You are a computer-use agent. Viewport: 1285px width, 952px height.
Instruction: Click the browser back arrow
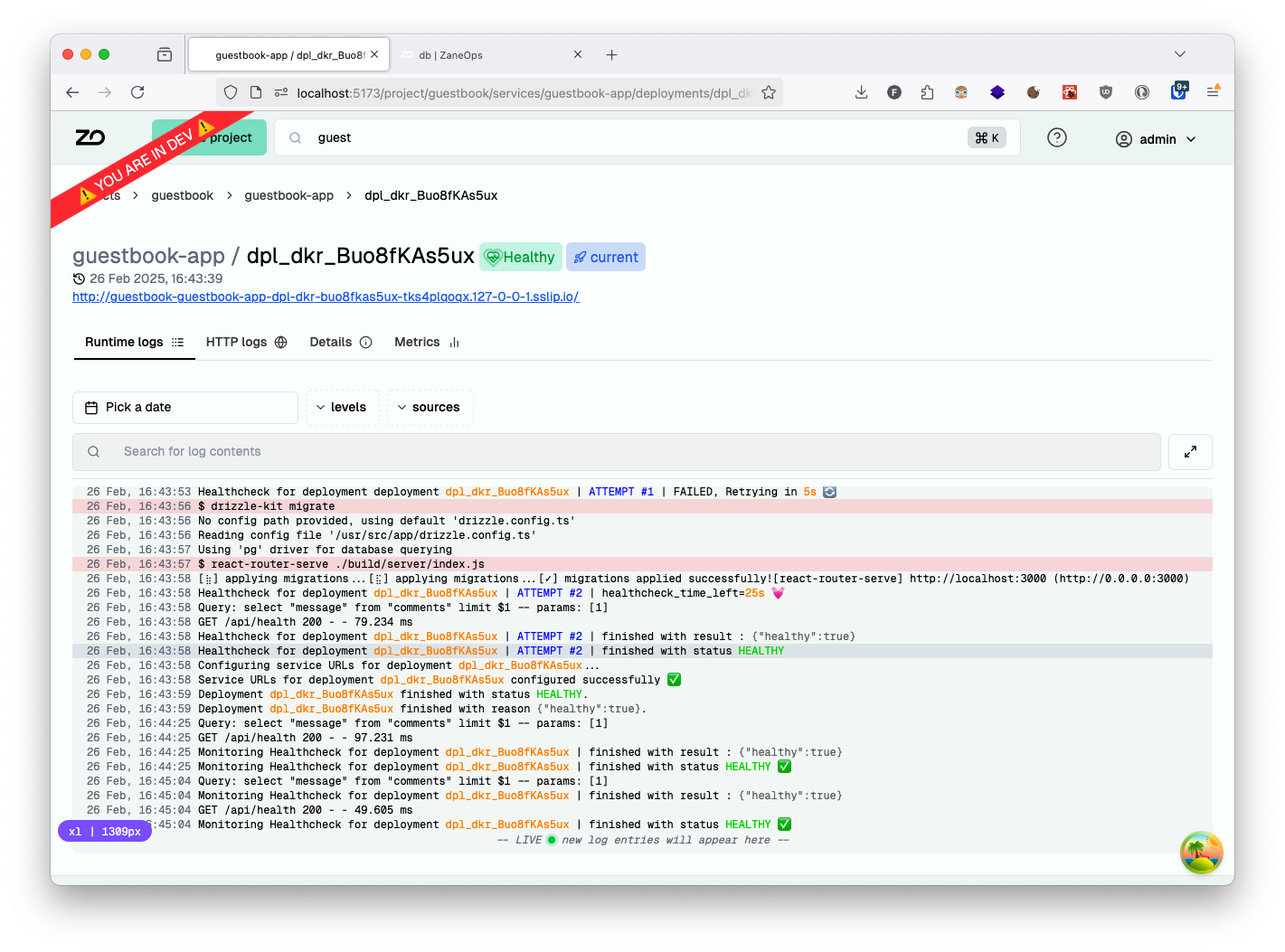coord(73,92)
